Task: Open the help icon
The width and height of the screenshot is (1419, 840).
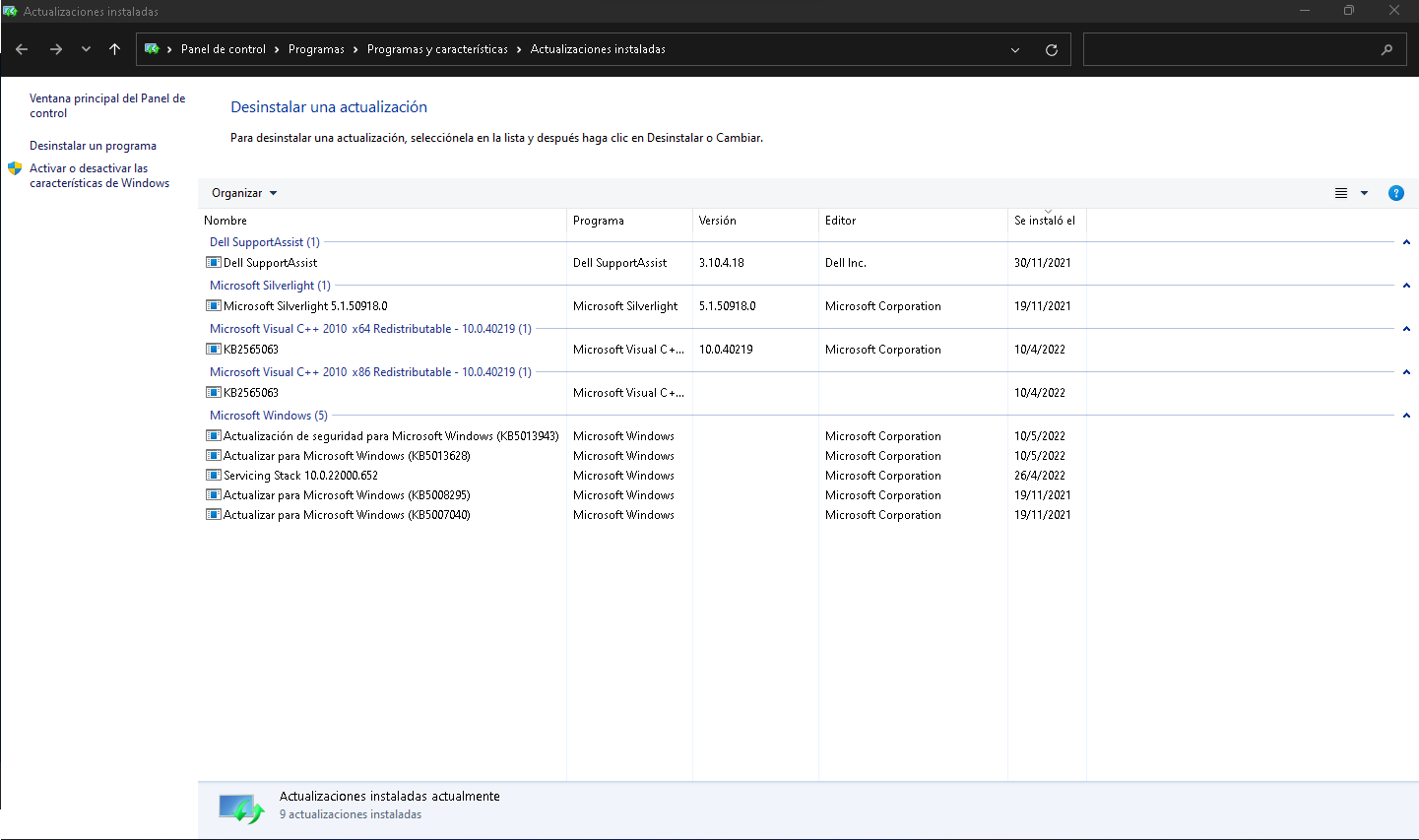Action: (x=1395, y=193)
